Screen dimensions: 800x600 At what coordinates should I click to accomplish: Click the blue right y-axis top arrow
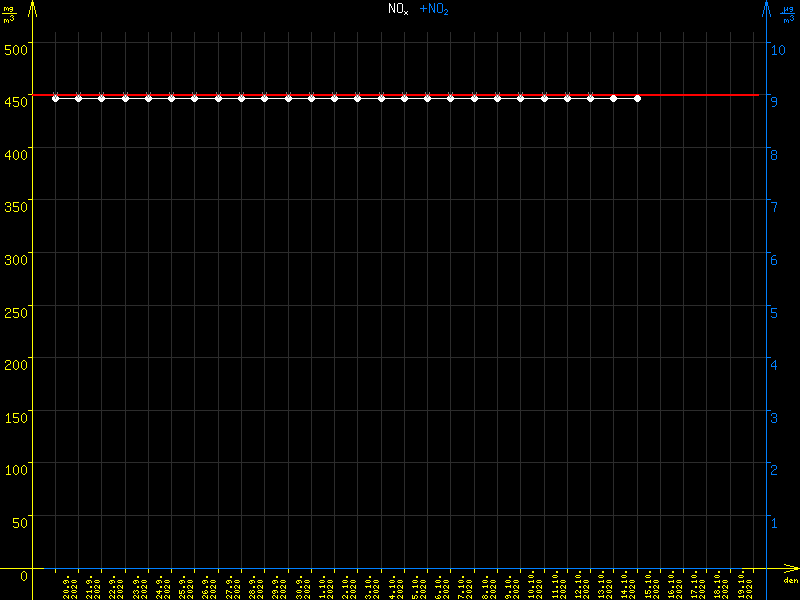point(766,8)
